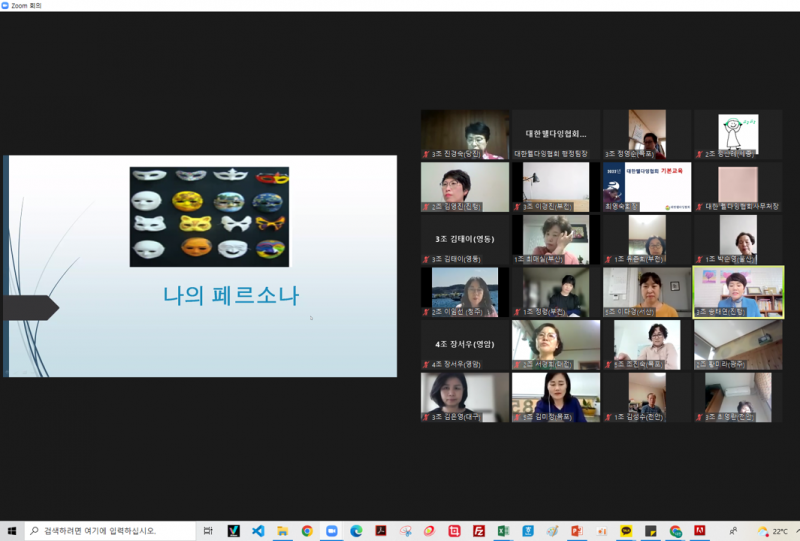Select the 4조 장서우(영암) participant tile
Screen dimensions: 800x541
click(465, 344)
